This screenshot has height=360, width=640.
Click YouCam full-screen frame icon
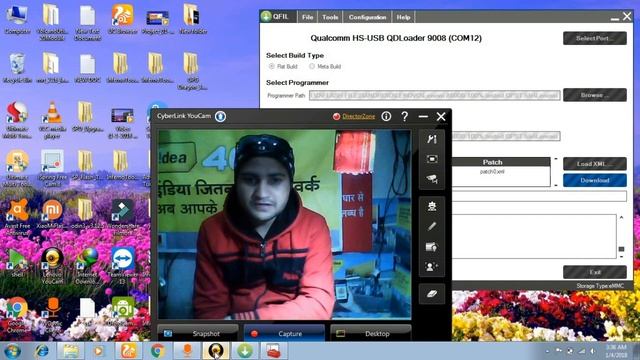coord(432,159)
